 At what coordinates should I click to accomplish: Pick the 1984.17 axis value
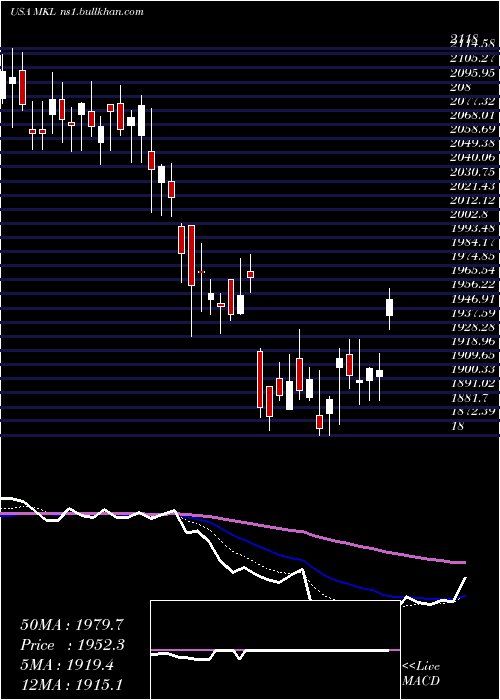point(473,242)
